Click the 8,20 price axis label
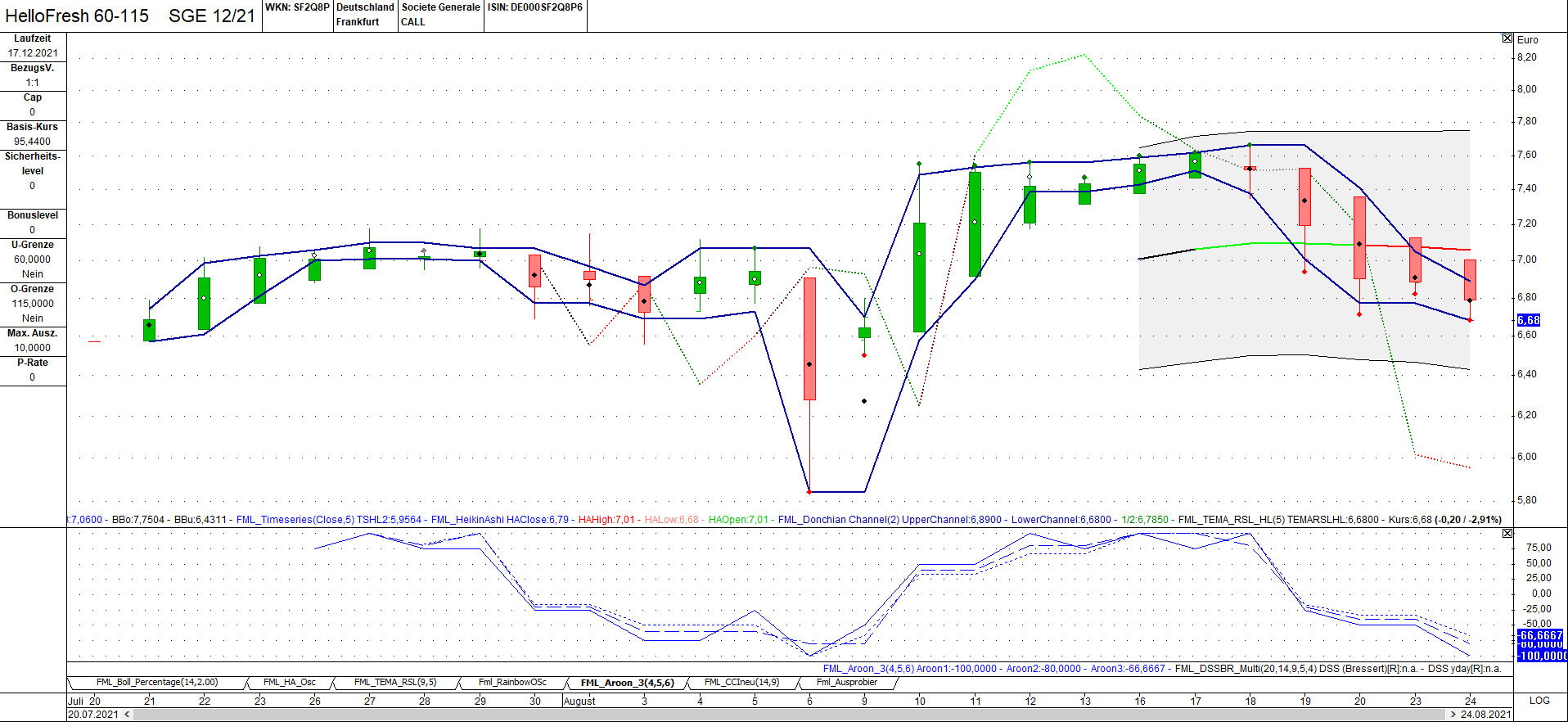Image resolution: width=1568 pixels, height=722 pixels. tap(1527, 57)
